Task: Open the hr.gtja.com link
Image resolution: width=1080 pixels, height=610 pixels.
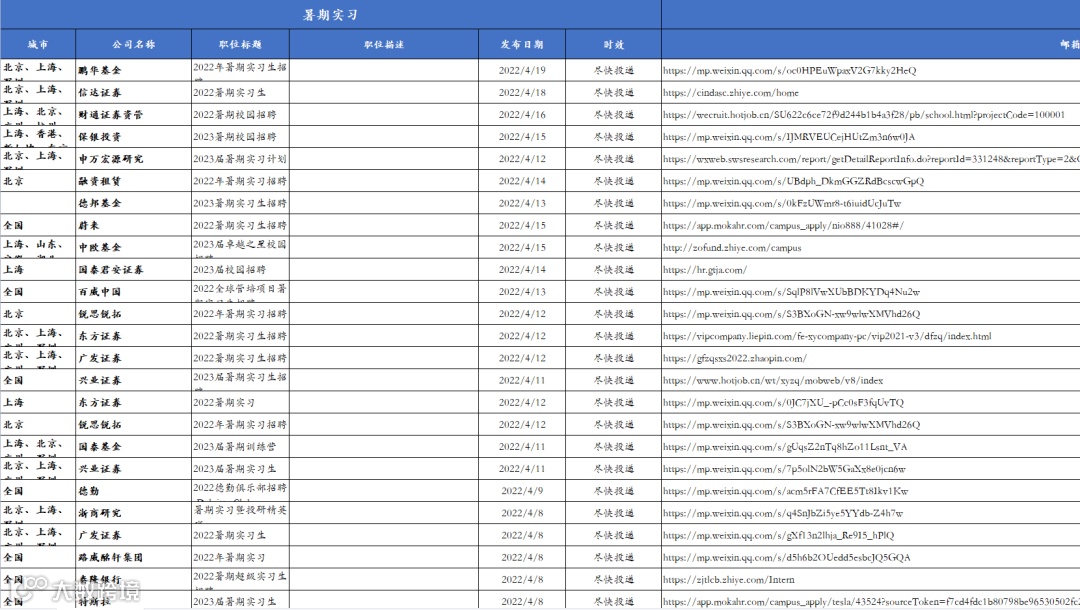Action: tap(705, 270)
